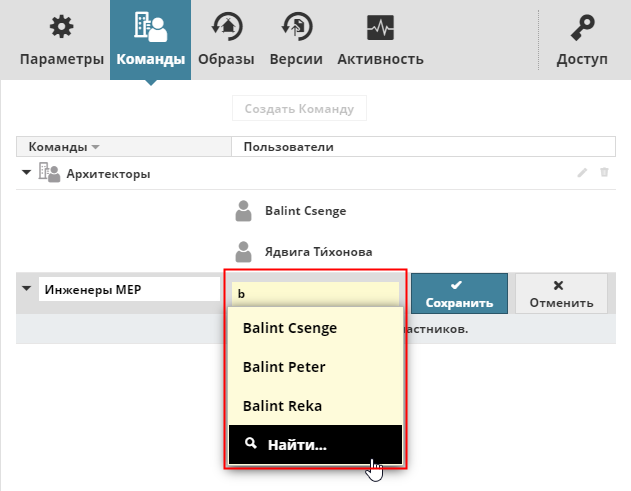Select the Архитекторы team name
The image size is (631, 491).
click(x=108, y=174)
